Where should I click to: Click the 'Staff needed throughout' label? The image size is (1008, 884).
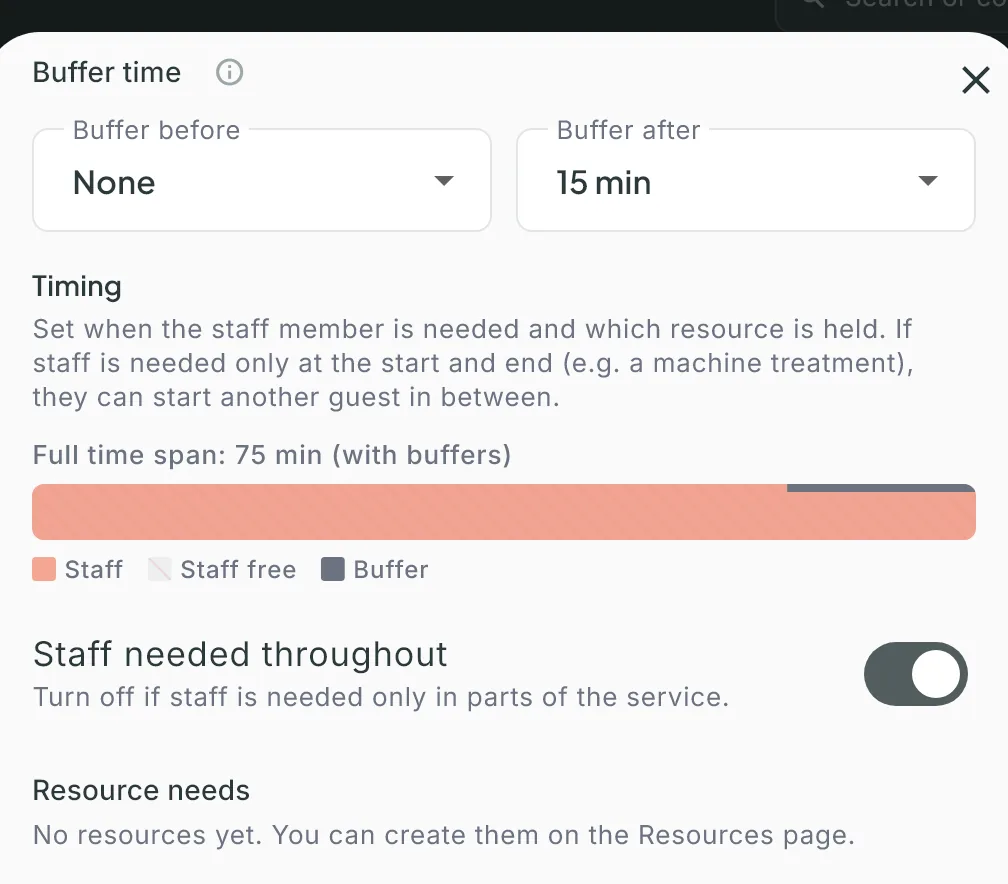point(240,655)
